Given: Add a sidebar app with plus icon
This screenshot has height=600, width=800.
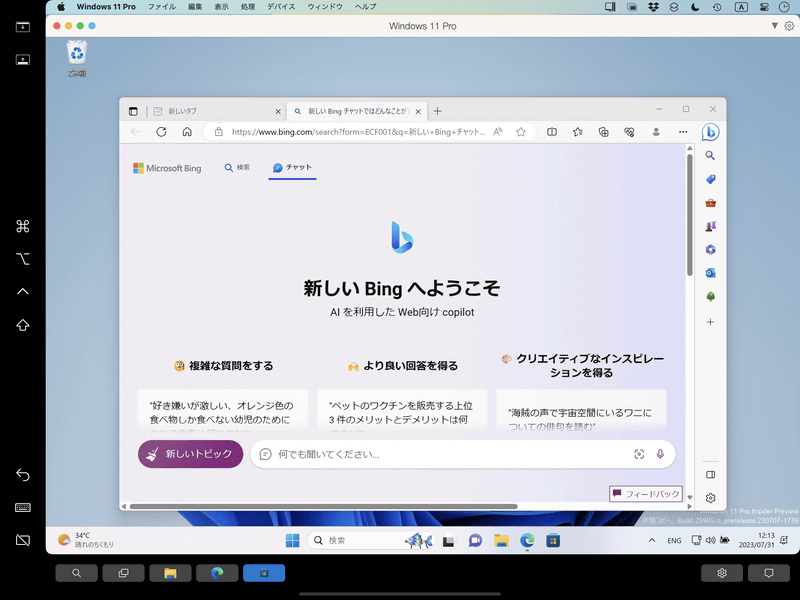Looking at the screenshot, I should pyautogui.click(x=710, y=322).
